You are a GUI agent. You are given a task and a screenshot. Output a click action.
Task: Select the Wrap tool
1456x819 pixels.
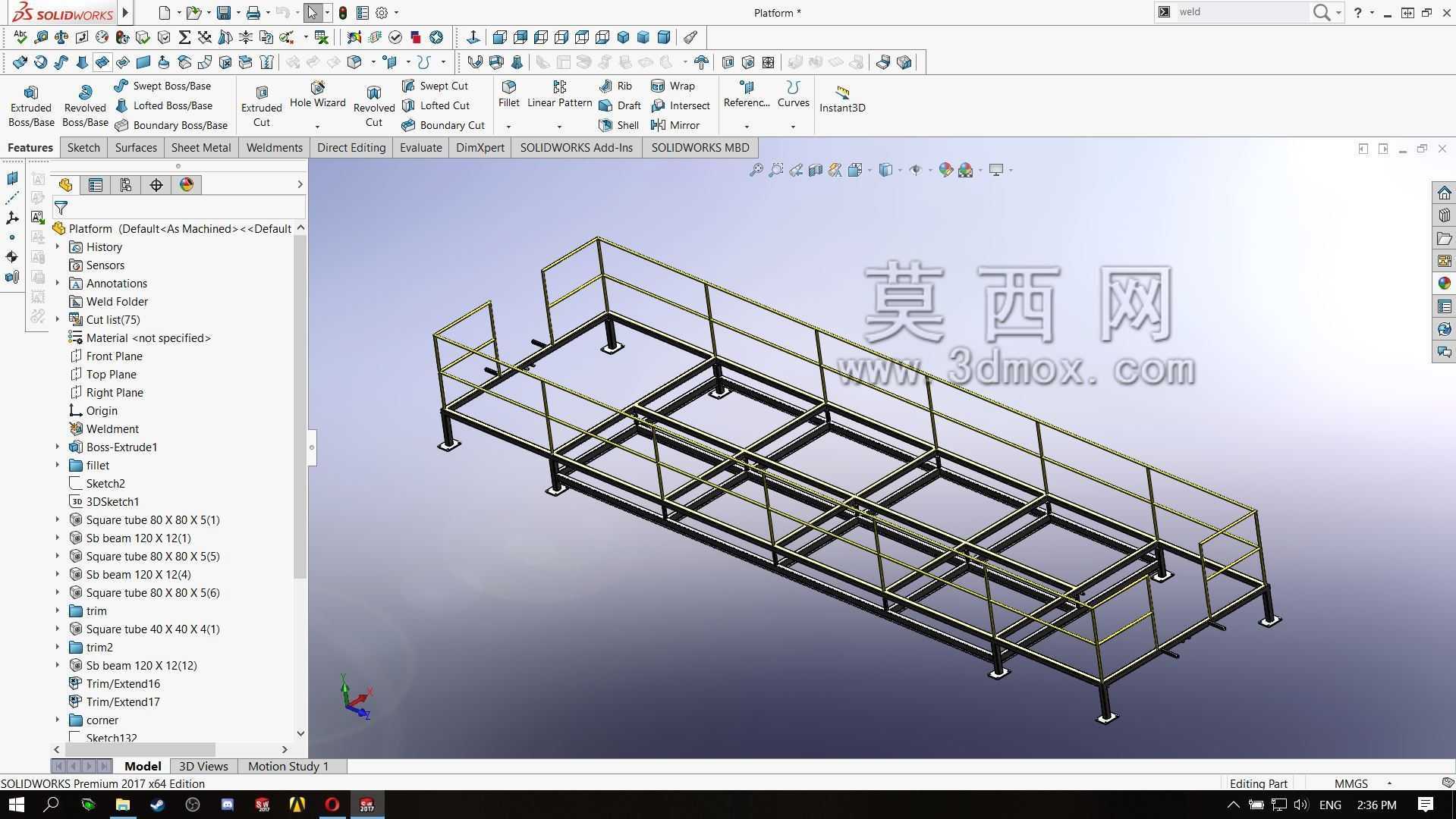(x=673, y=86)
